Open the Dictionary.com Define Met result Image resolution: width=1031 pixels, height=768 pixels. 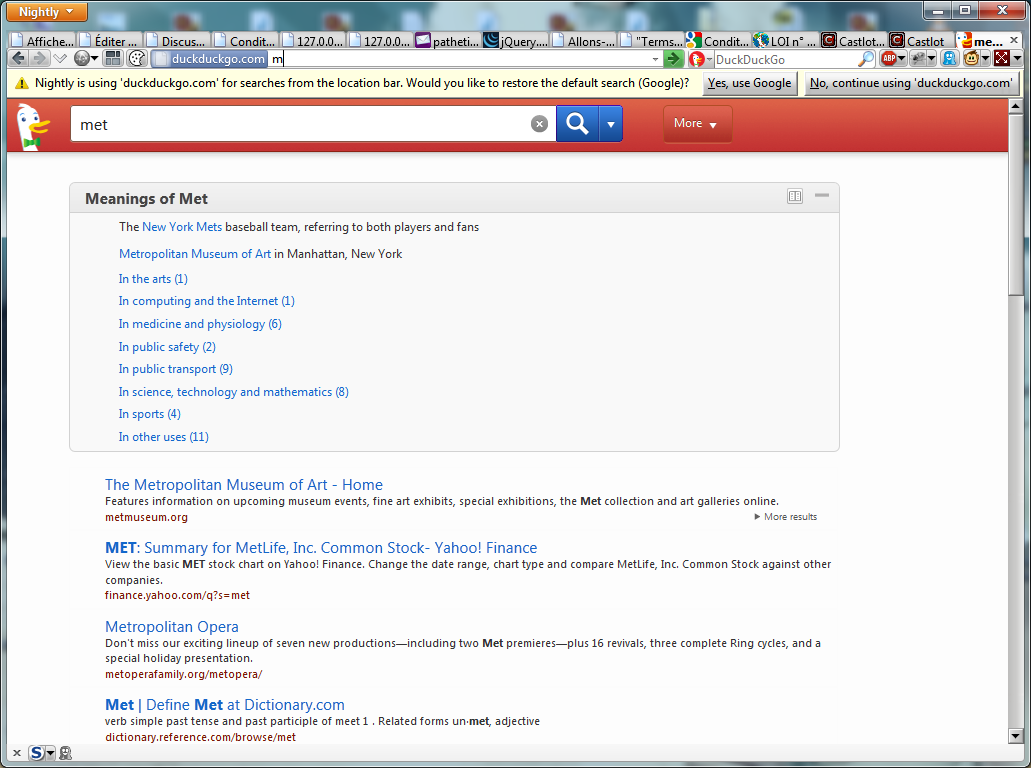click(225, 705)
